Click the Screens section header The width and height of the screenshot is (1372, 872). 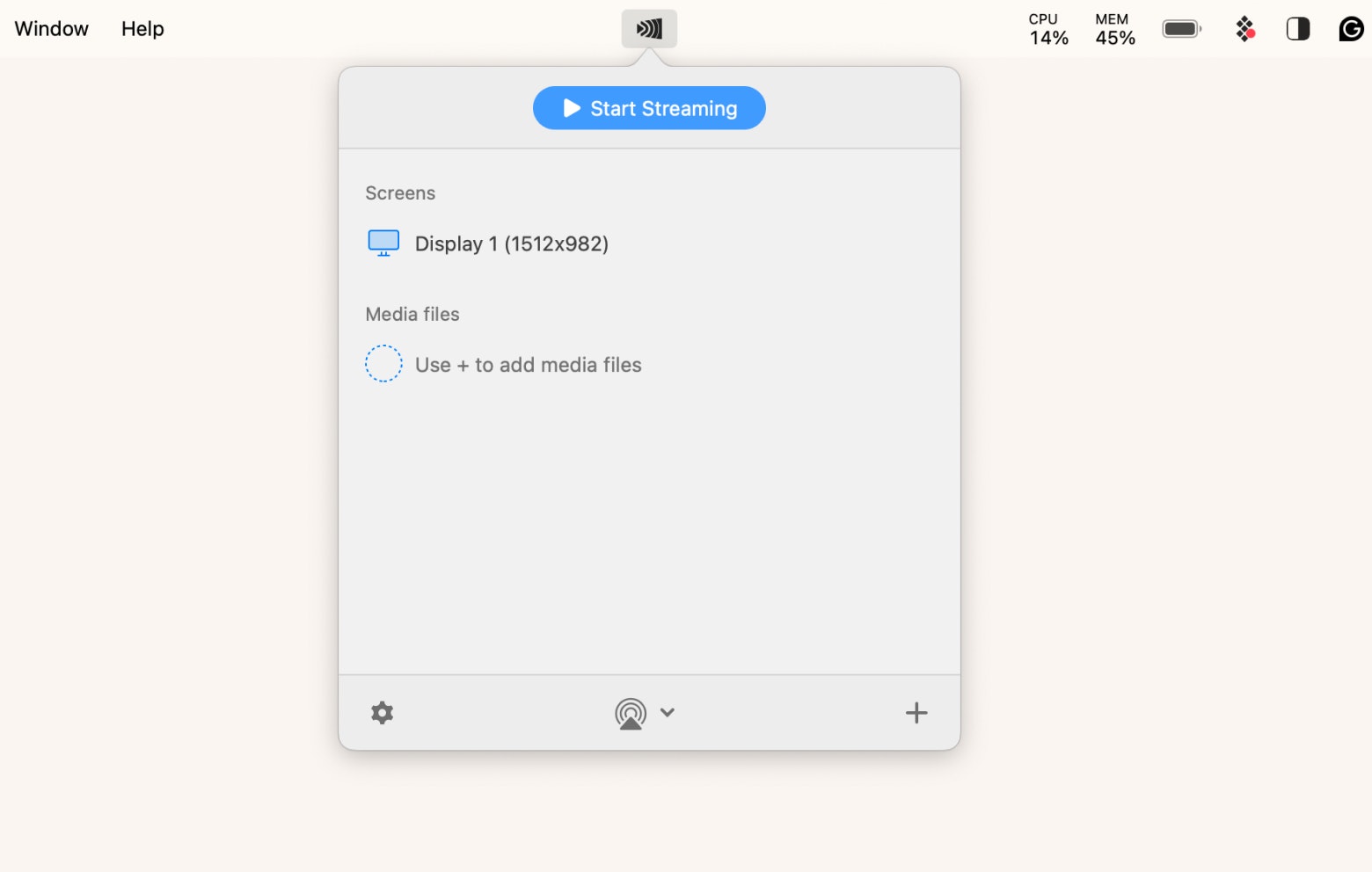click(400, 193)
